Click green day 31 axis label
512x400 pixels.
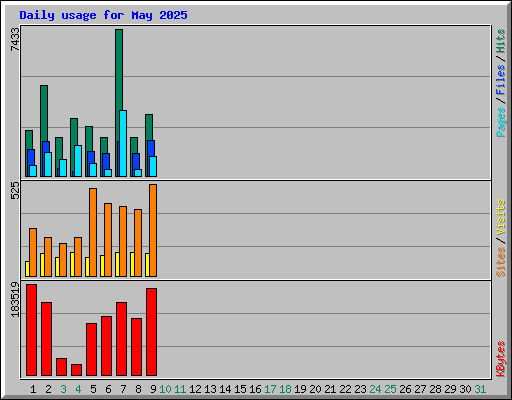tap(480, 389)
